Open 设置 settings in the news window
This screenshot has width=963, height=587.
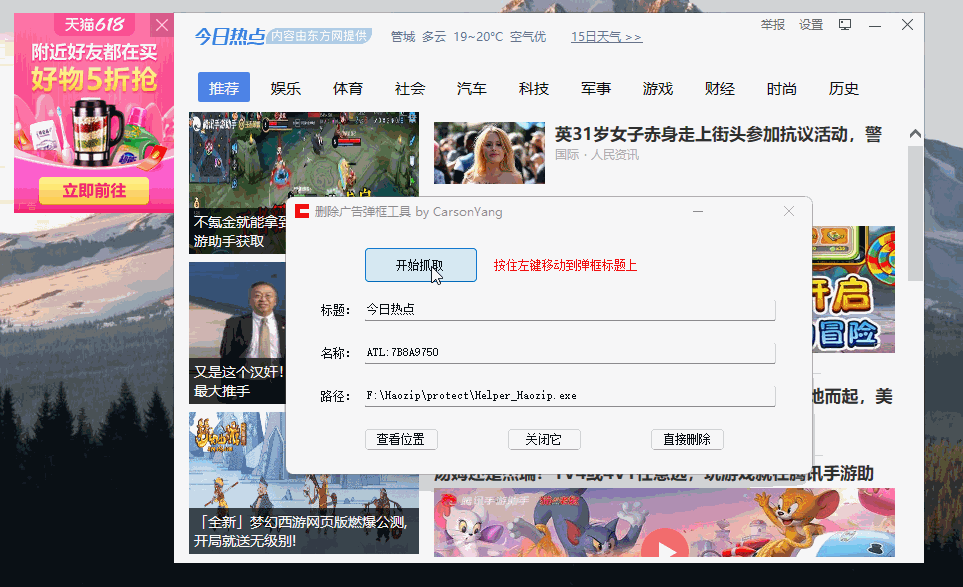pyautogui.click(x=810, y=24)
